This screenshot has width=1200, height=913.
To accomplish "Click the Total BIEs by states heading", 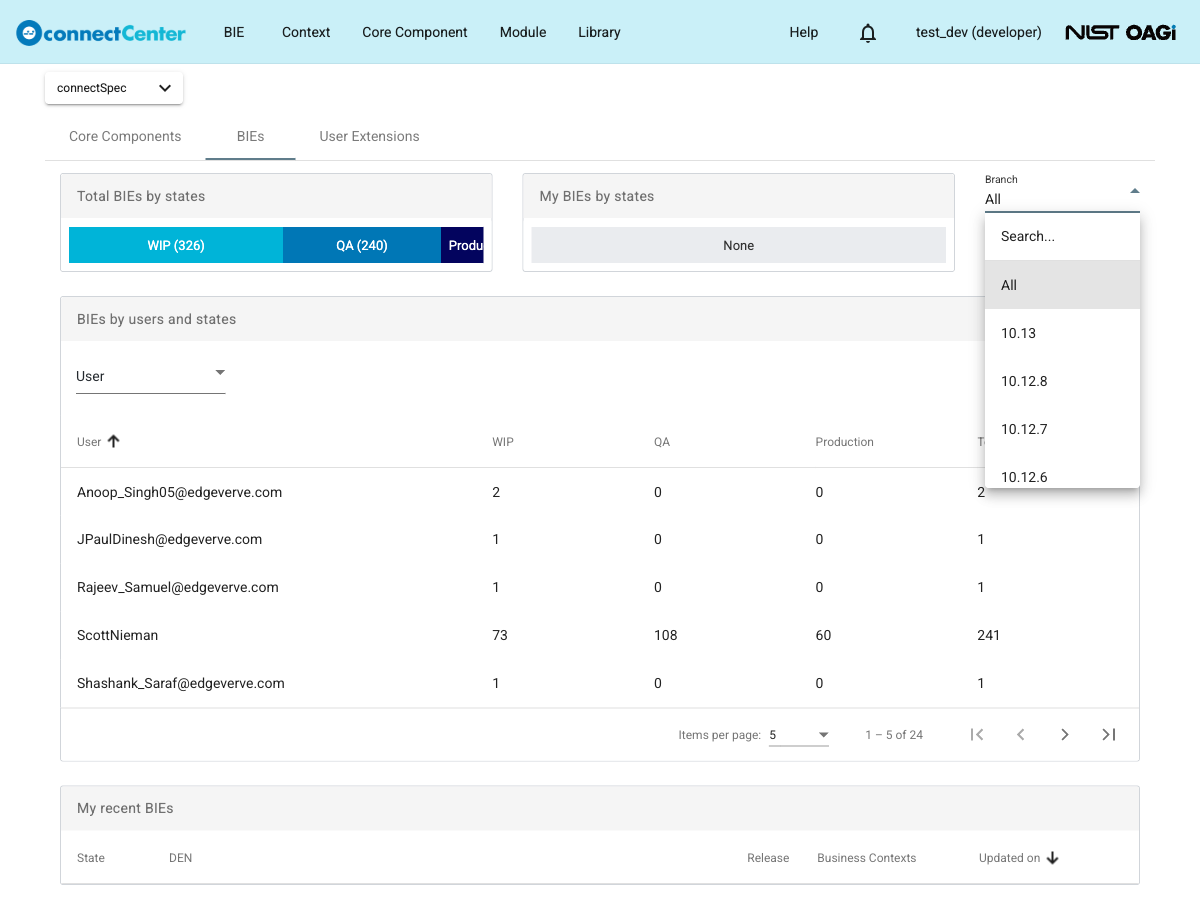I will pyautogui.click(x=141, y=196).
